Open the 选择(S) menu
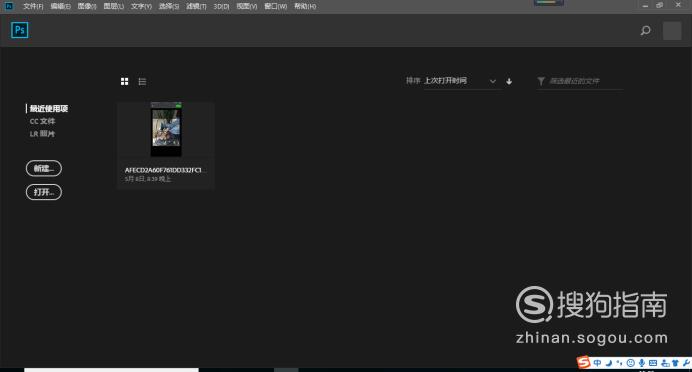Image resolution: width=692 pixels, height=372 pixels. coord(169,6)
